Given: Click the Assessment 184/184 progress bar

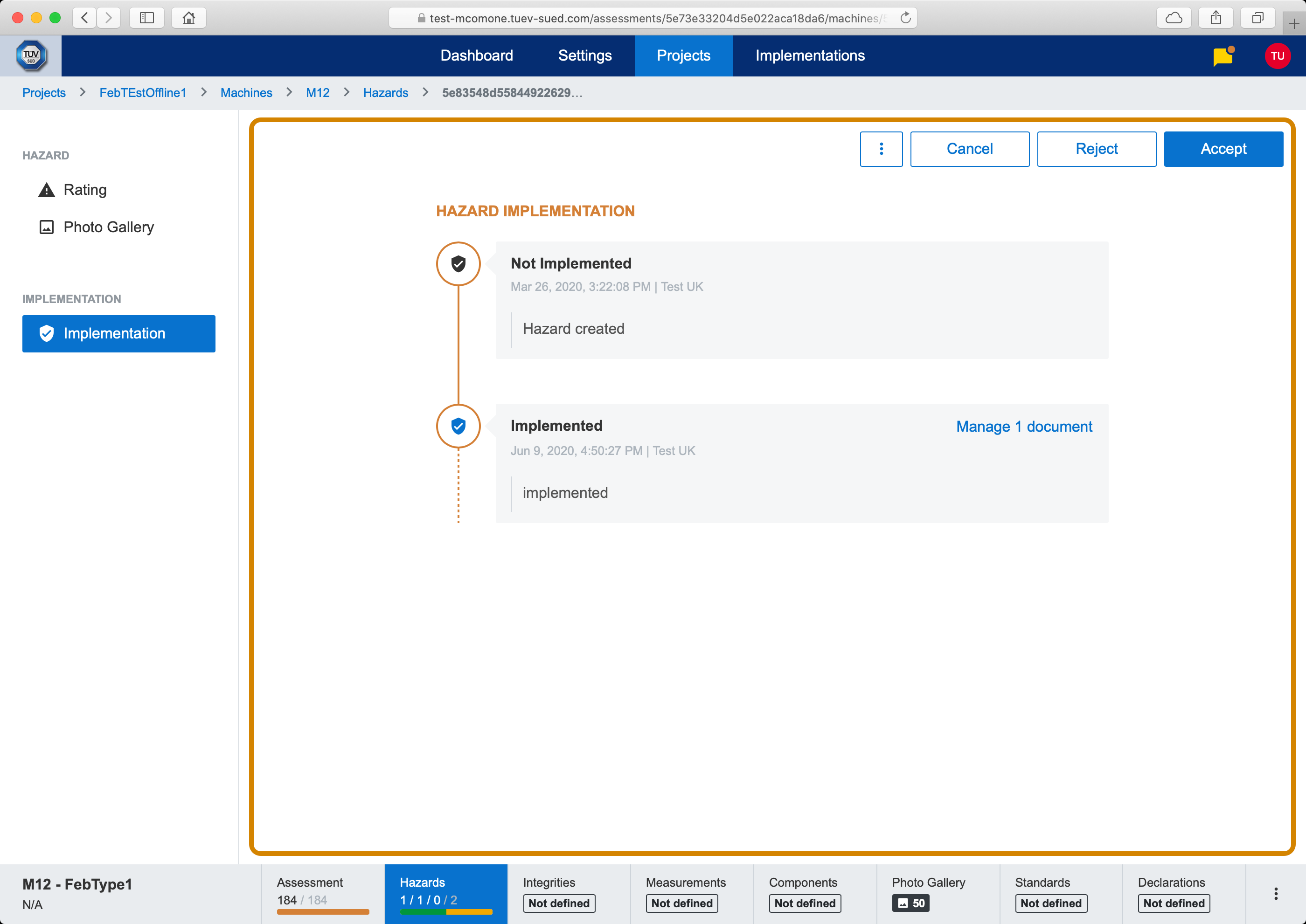Looking at the screenshot, I should coord(323,911).
